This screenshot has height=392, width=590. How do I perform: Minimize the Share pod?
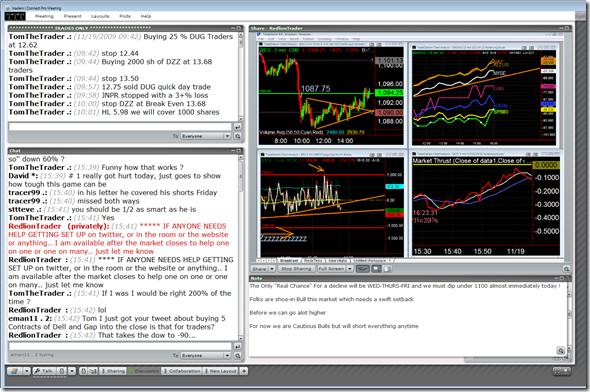click(x=561, y=28)
